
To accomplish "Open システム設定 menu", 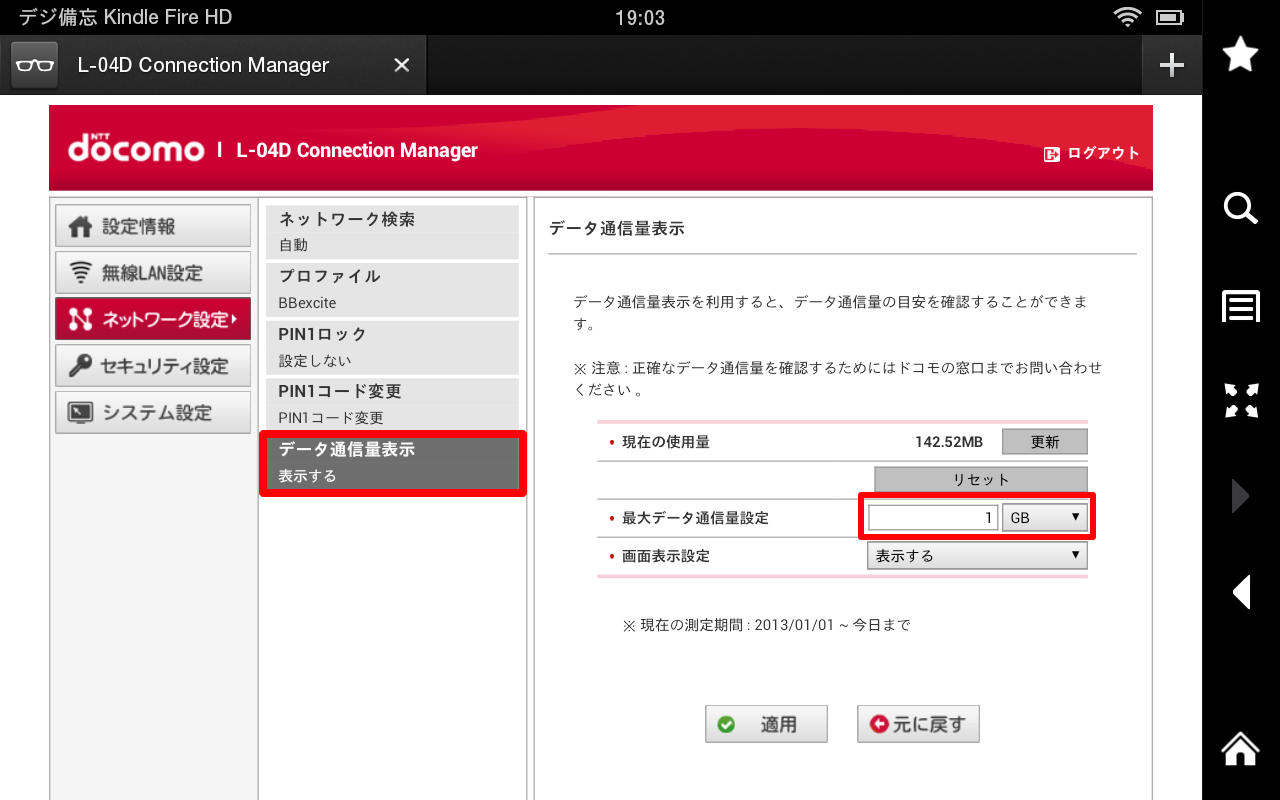I will coord(153,412).
